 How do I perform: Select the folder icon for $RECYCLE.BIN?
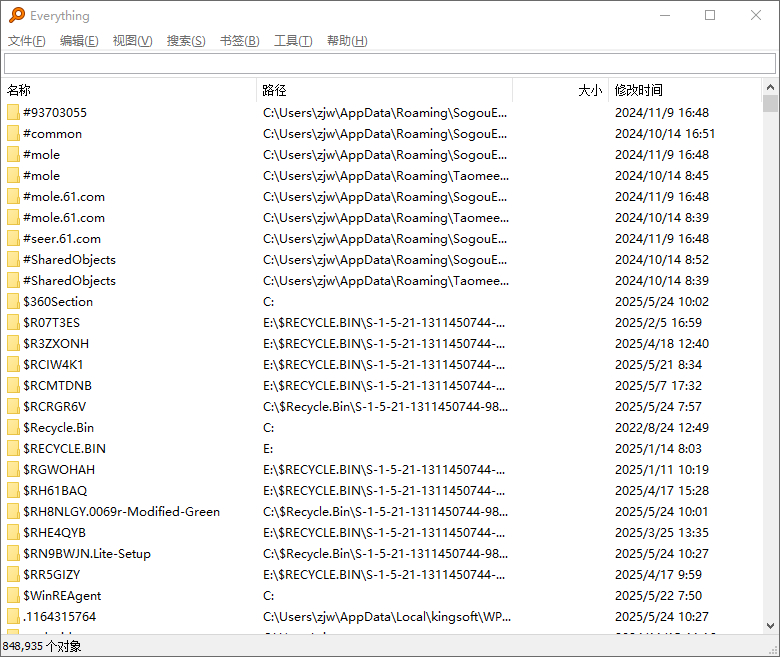pyautogui.click(x=13, y=449)
